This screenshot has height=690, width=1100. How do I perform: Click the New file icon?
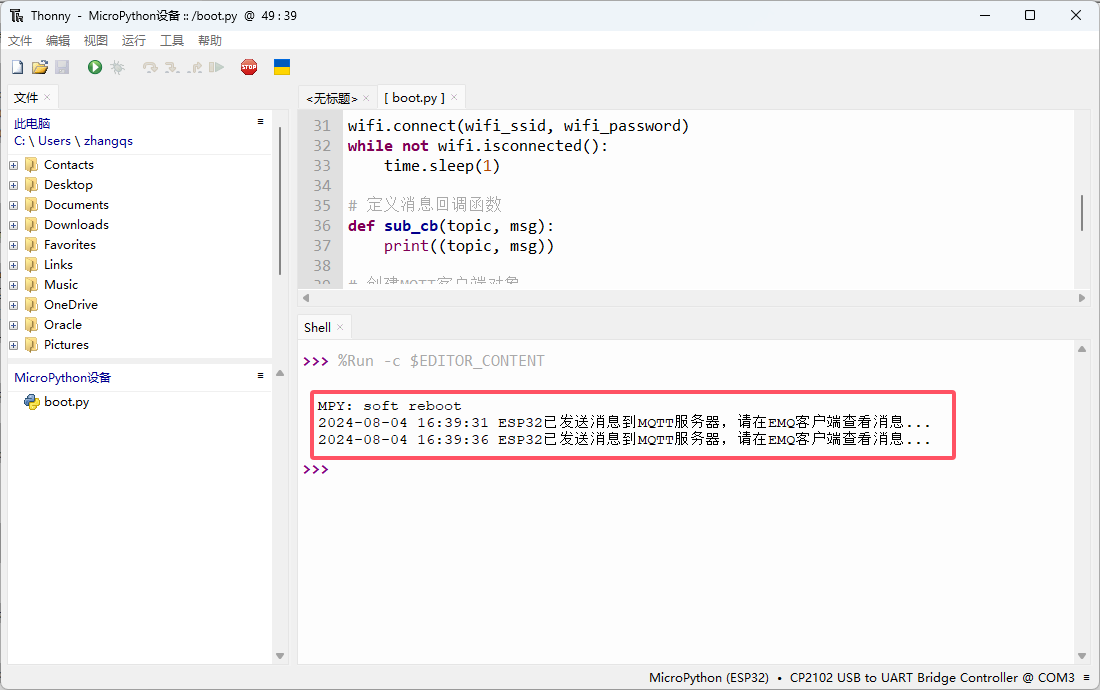click(x=17, y=67)
